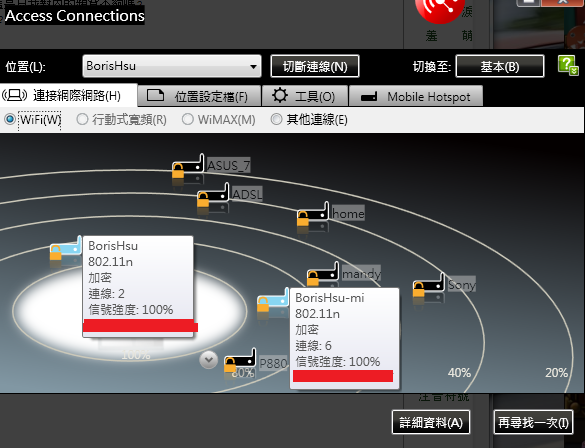585x448 pixels.
Task: Select the ADSL access point icon
Action: pos(213,195)
